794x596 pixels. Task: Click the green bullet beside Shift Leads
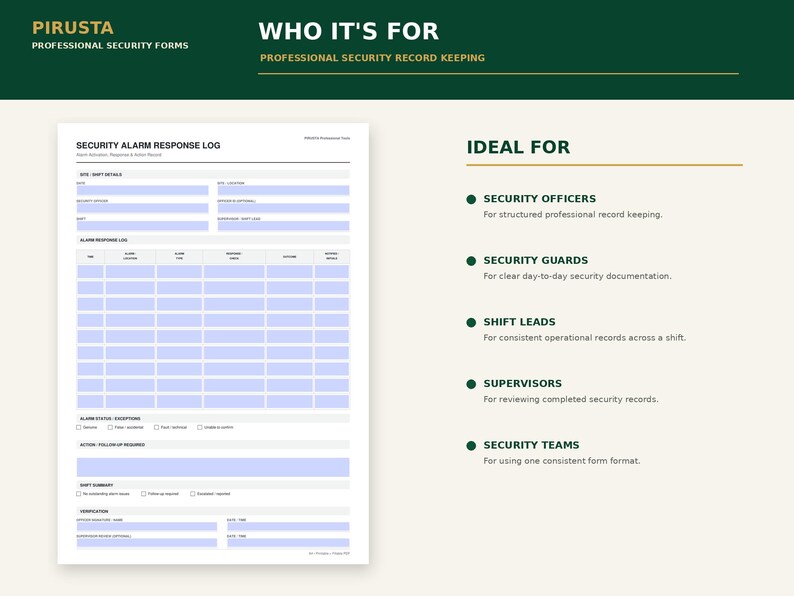471,323
